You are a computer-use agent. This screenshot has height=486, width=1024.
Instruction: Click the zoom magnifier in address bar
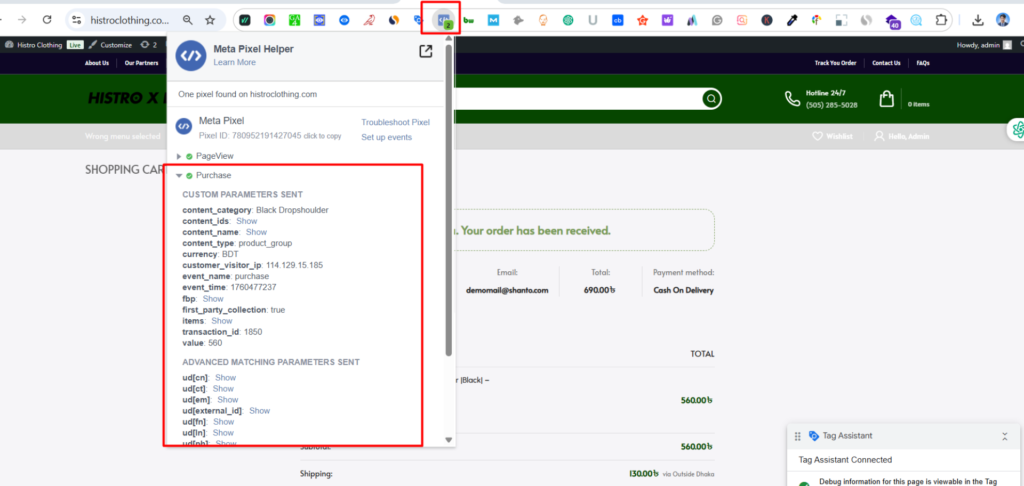[x=187, y=20]
